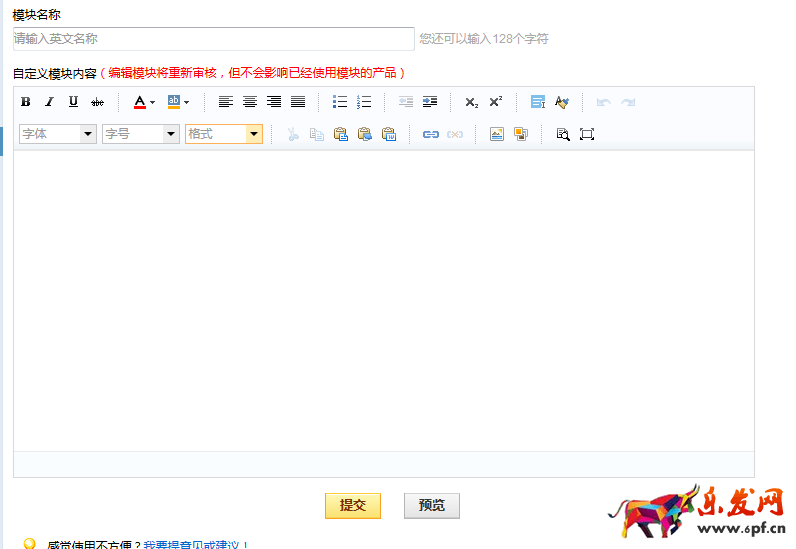Viewport: 796px width, 549px height.
Task: Click the 预览 preview button
Action: click(x=432, y=506)
